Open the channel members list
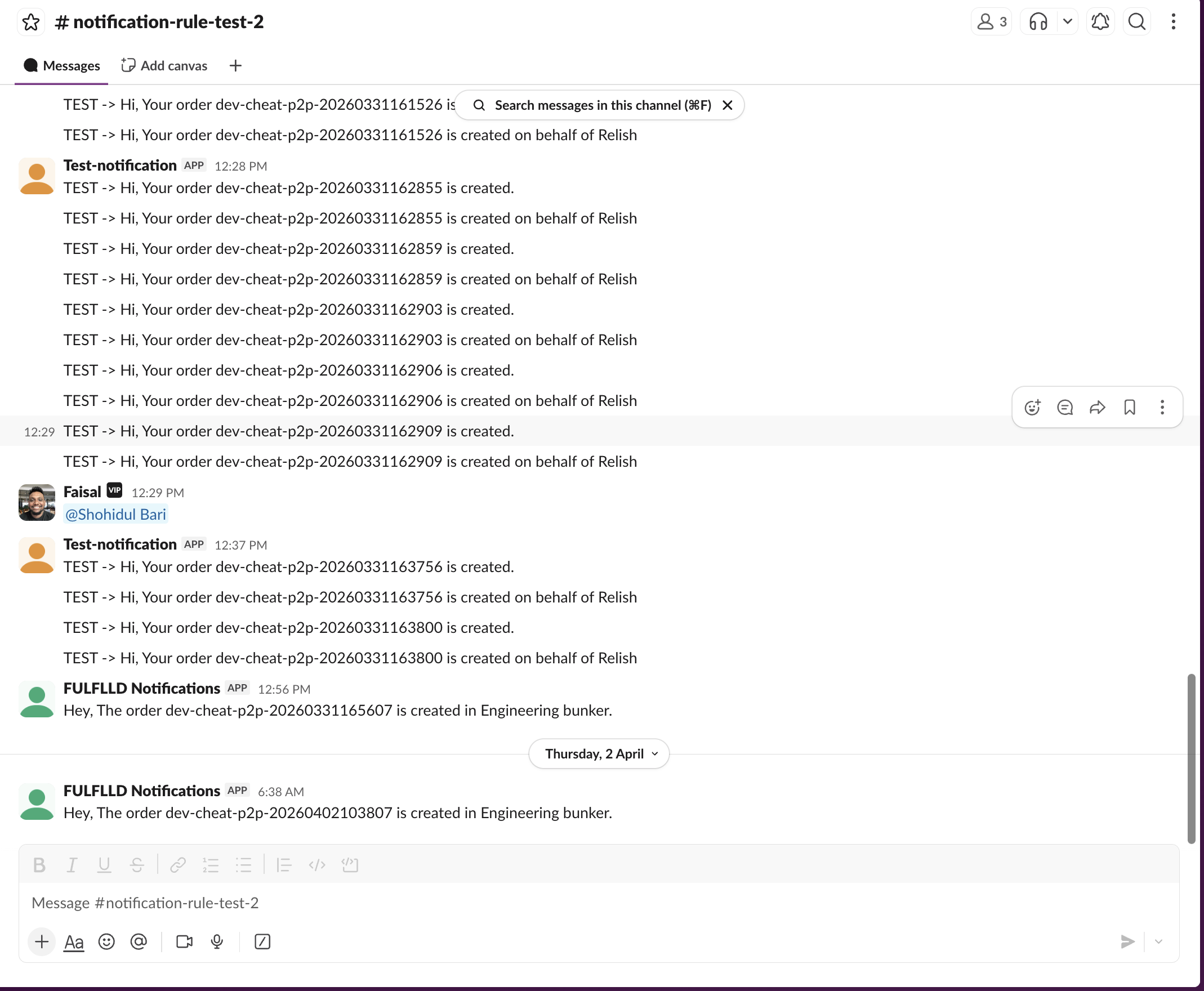 point(991,23)
